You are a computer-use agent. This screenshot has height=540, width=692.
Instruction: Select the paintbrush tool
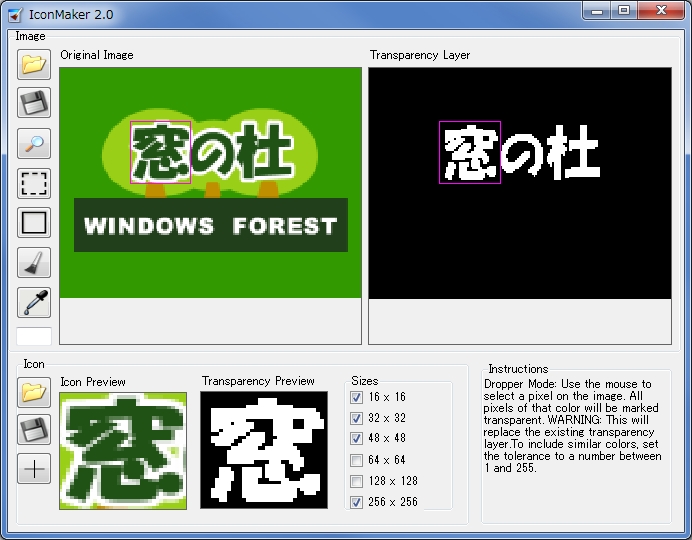click(x=34, y=262)
